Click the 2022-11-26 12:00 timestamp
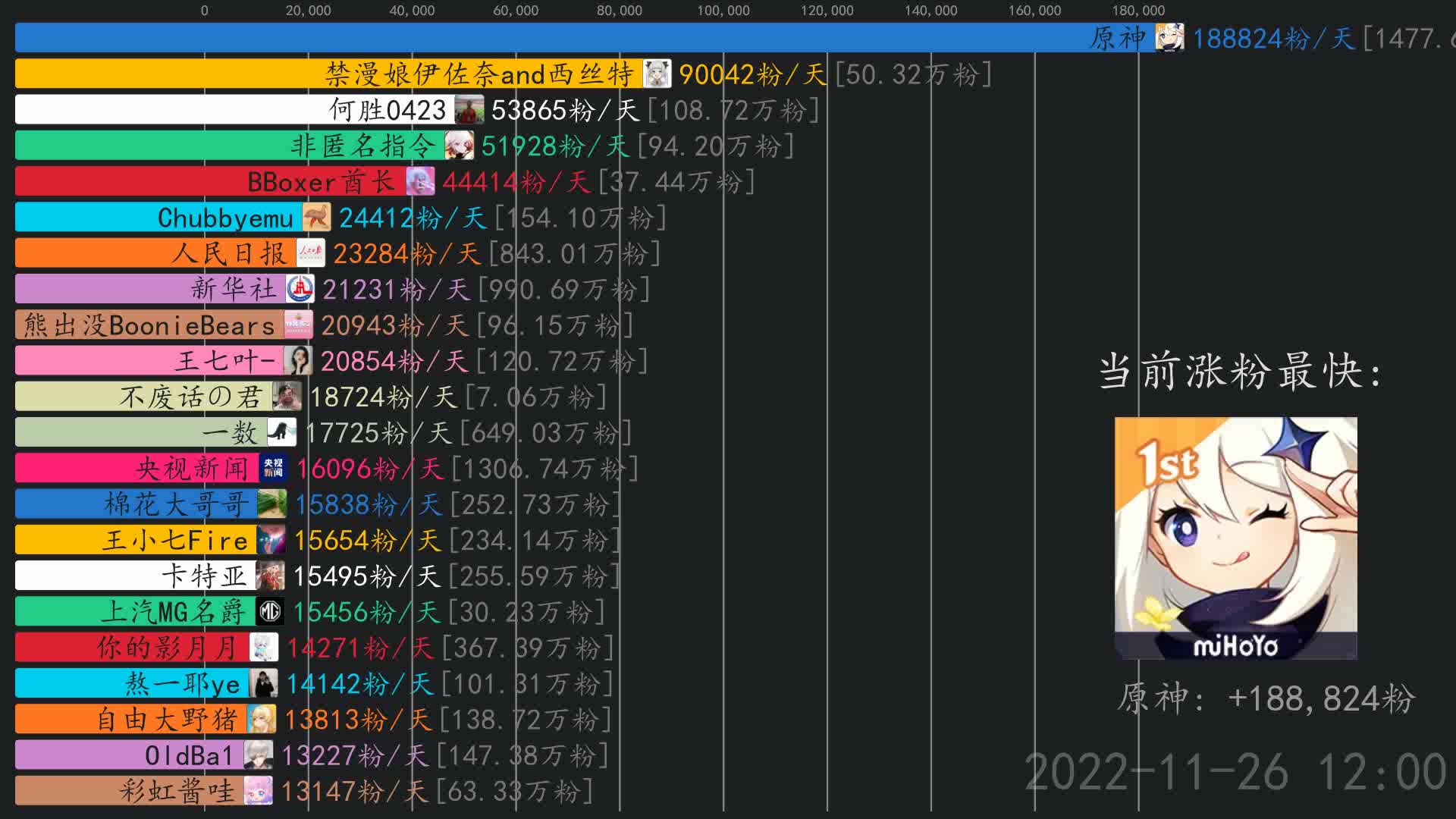 coord(1236,773)
